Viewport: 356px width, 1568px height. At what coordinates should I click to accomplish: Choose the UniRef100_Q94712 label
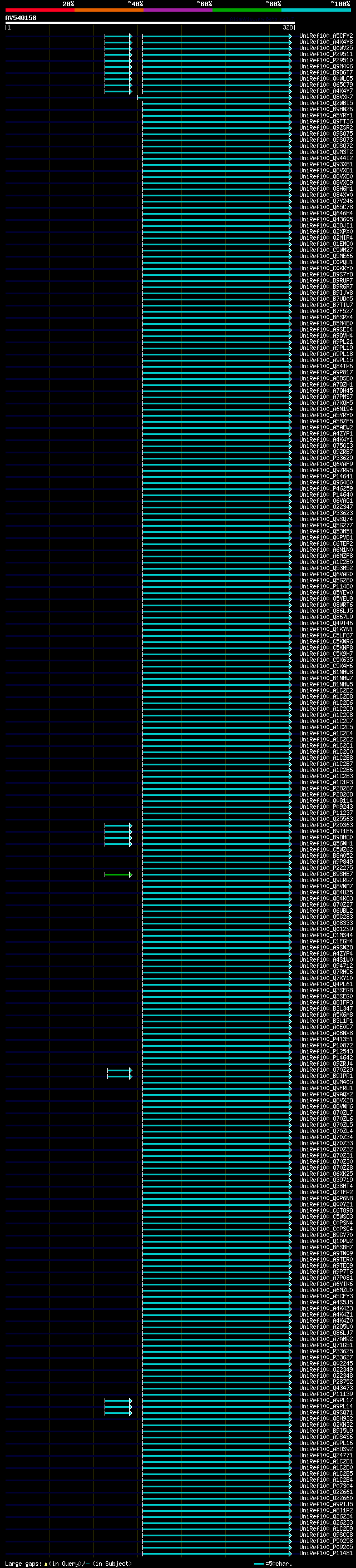pos(326,966)
